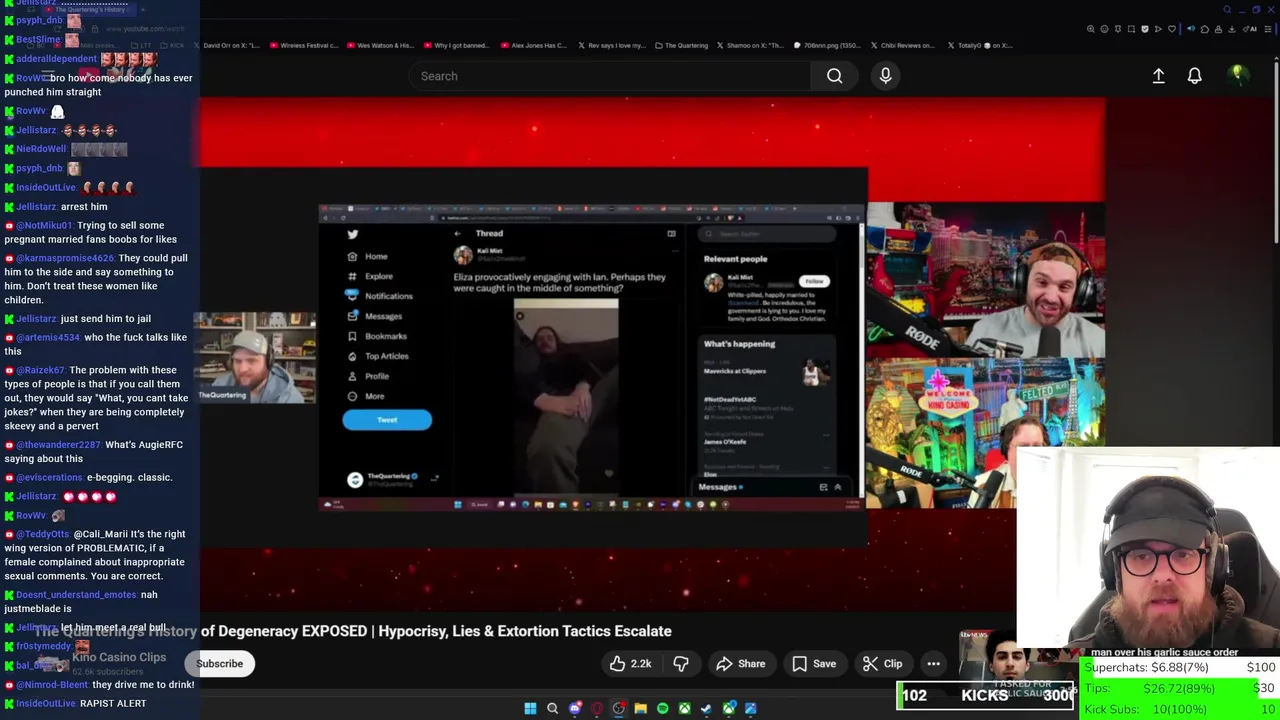
Task: Open 'Chibi Reviews on...' bookmark
Action: 903,45
